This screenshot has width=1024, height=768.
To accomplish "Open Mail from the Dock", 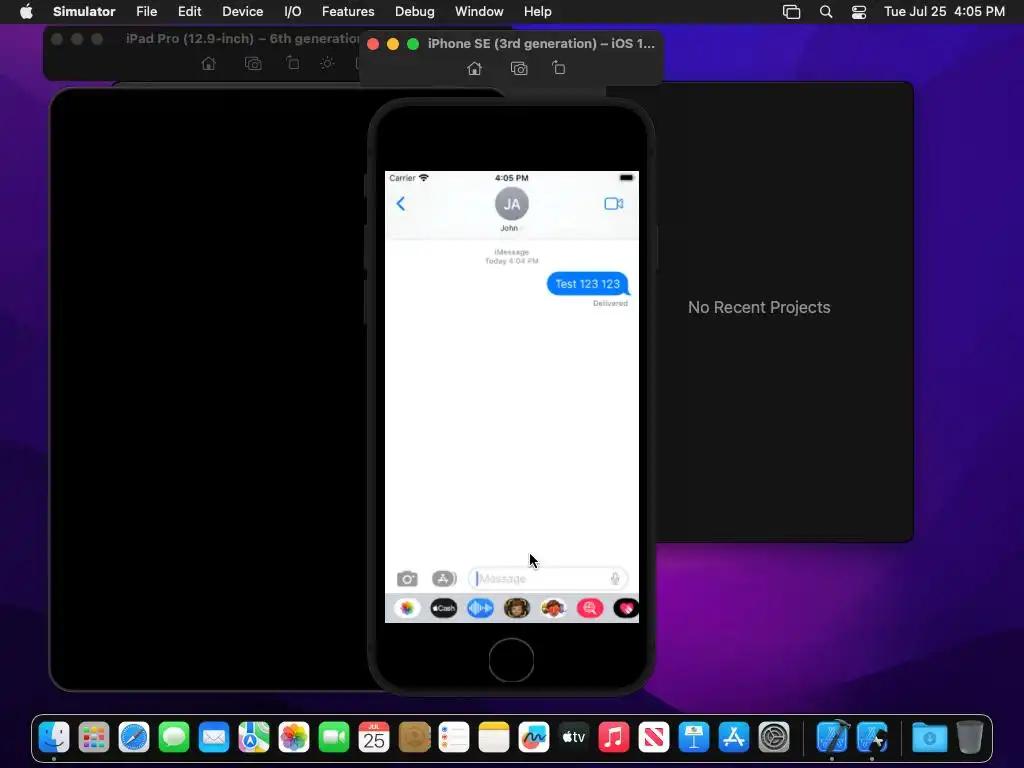I will [x=214, y=738].
